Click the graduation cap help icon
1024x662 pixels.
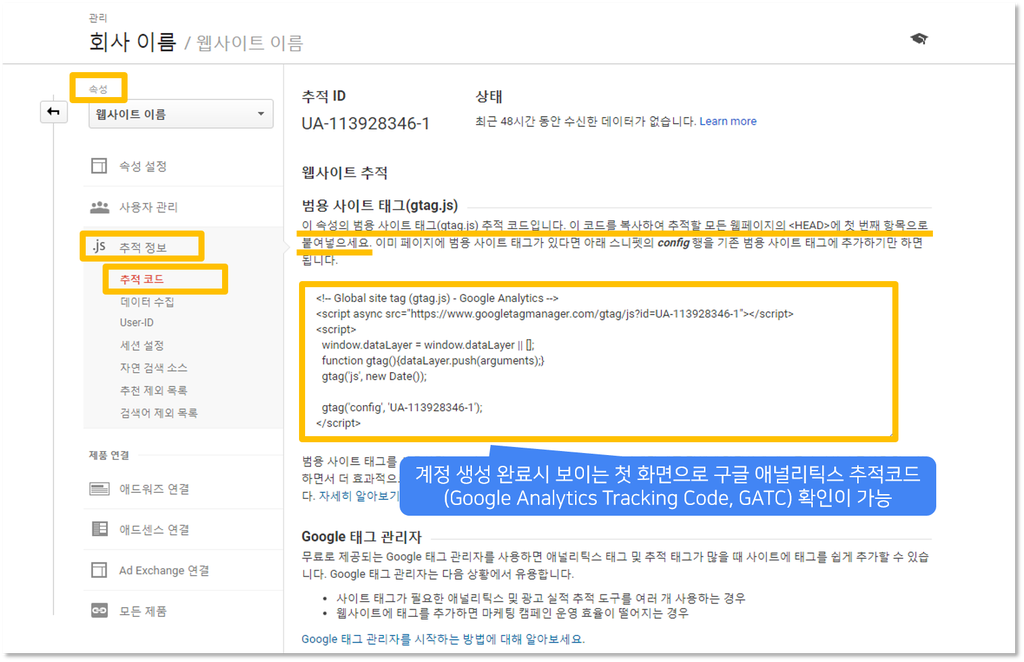(x=919, y=39)
